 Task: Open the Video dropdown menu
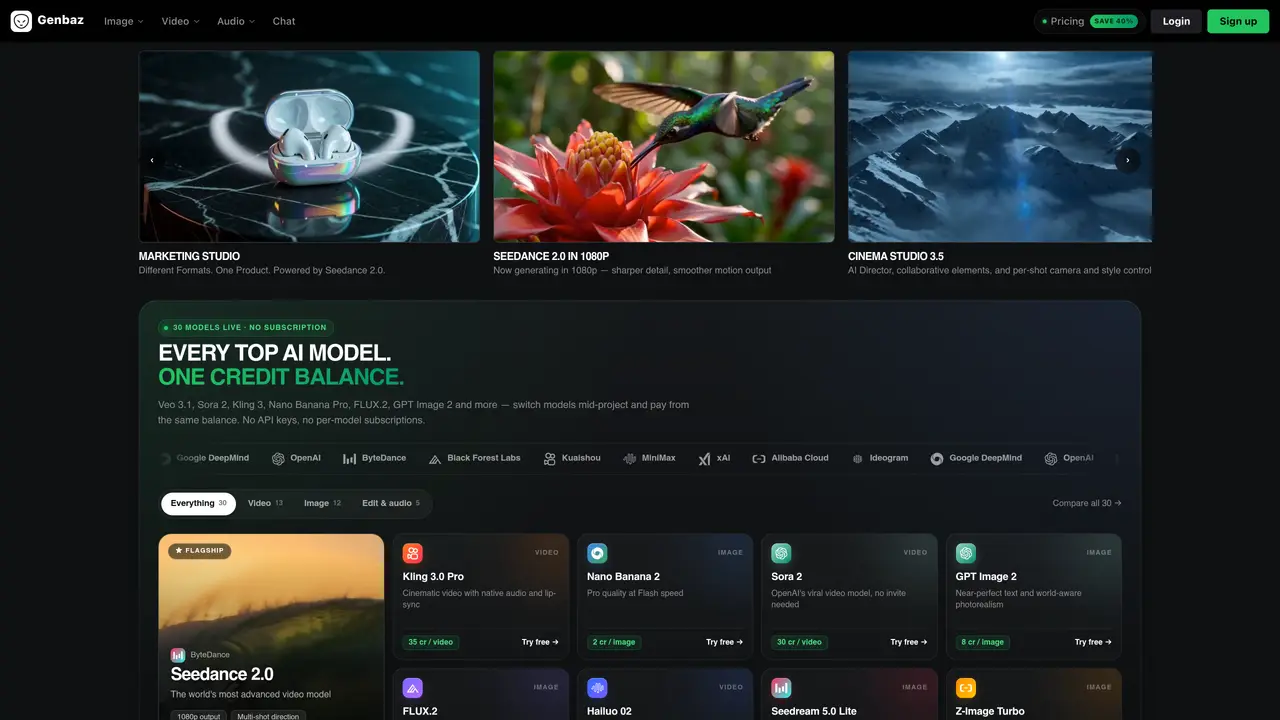[180, 21]
